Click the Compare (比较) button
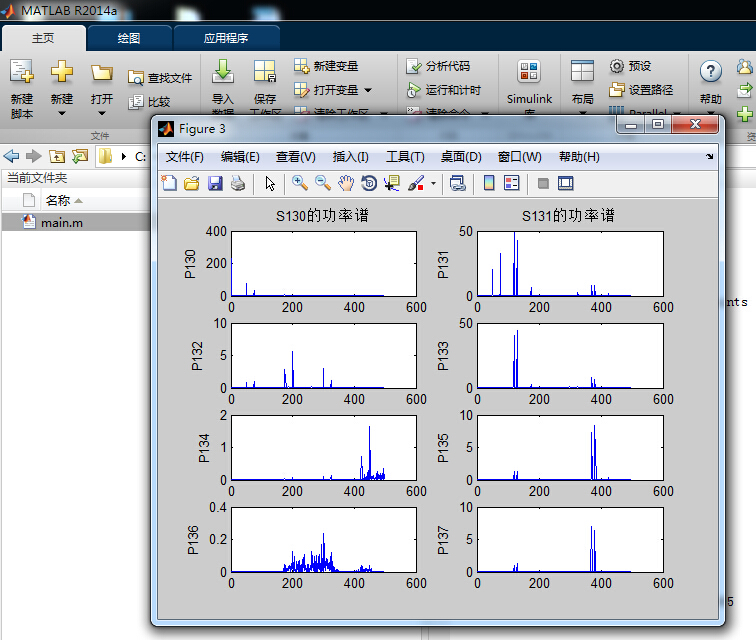This screenshot has width=756, height=640. [149, 102]
